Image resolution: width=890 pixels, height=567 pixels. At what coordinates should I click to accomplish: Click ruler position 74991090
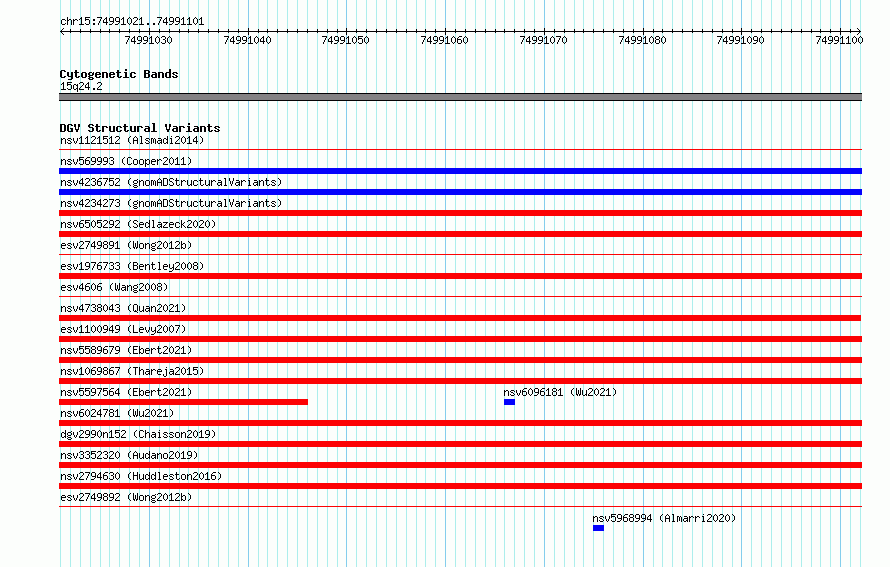pos(741,40)
